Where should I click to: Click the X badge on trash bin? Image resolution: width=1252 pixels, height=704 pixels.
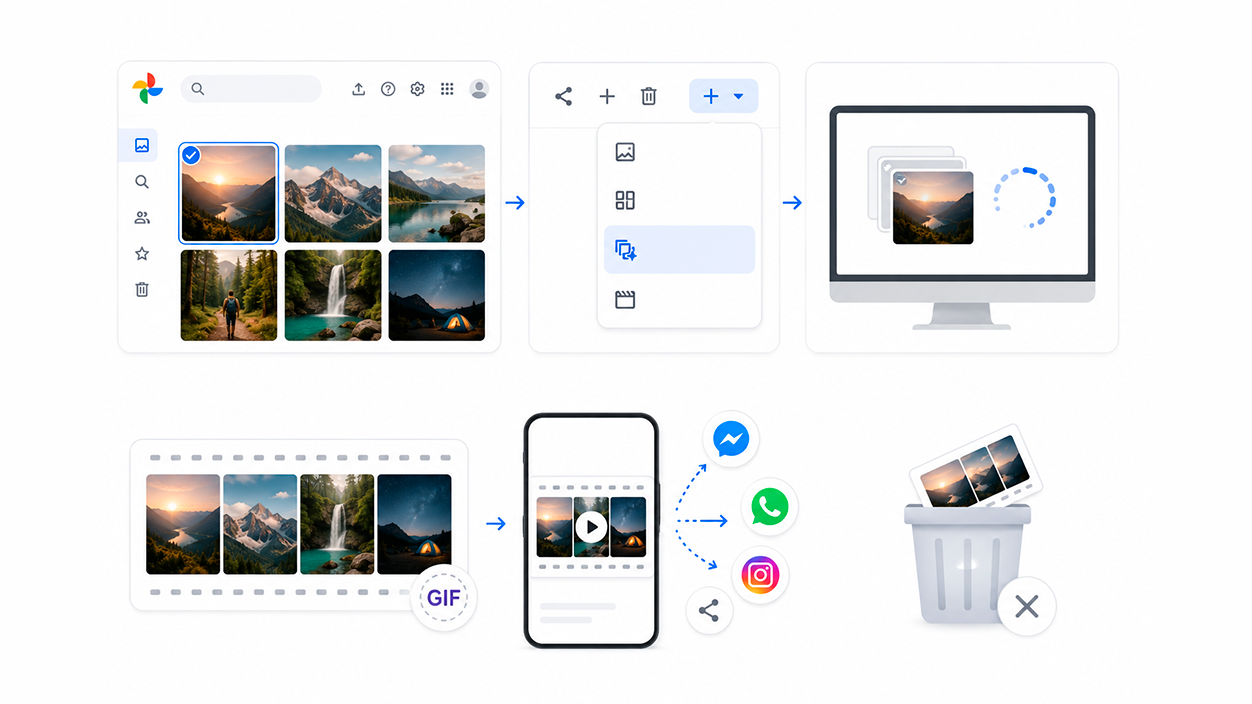click(x=1026, y=606)
